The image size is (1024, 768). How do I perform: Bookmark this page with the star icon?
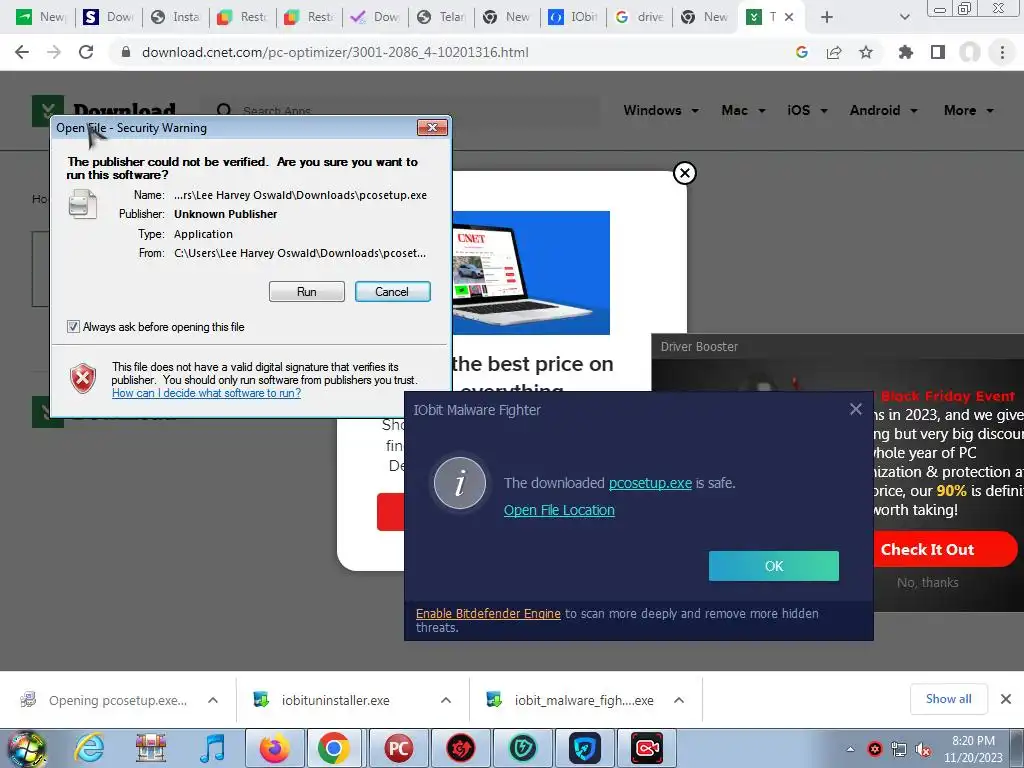tap(866, 52)
